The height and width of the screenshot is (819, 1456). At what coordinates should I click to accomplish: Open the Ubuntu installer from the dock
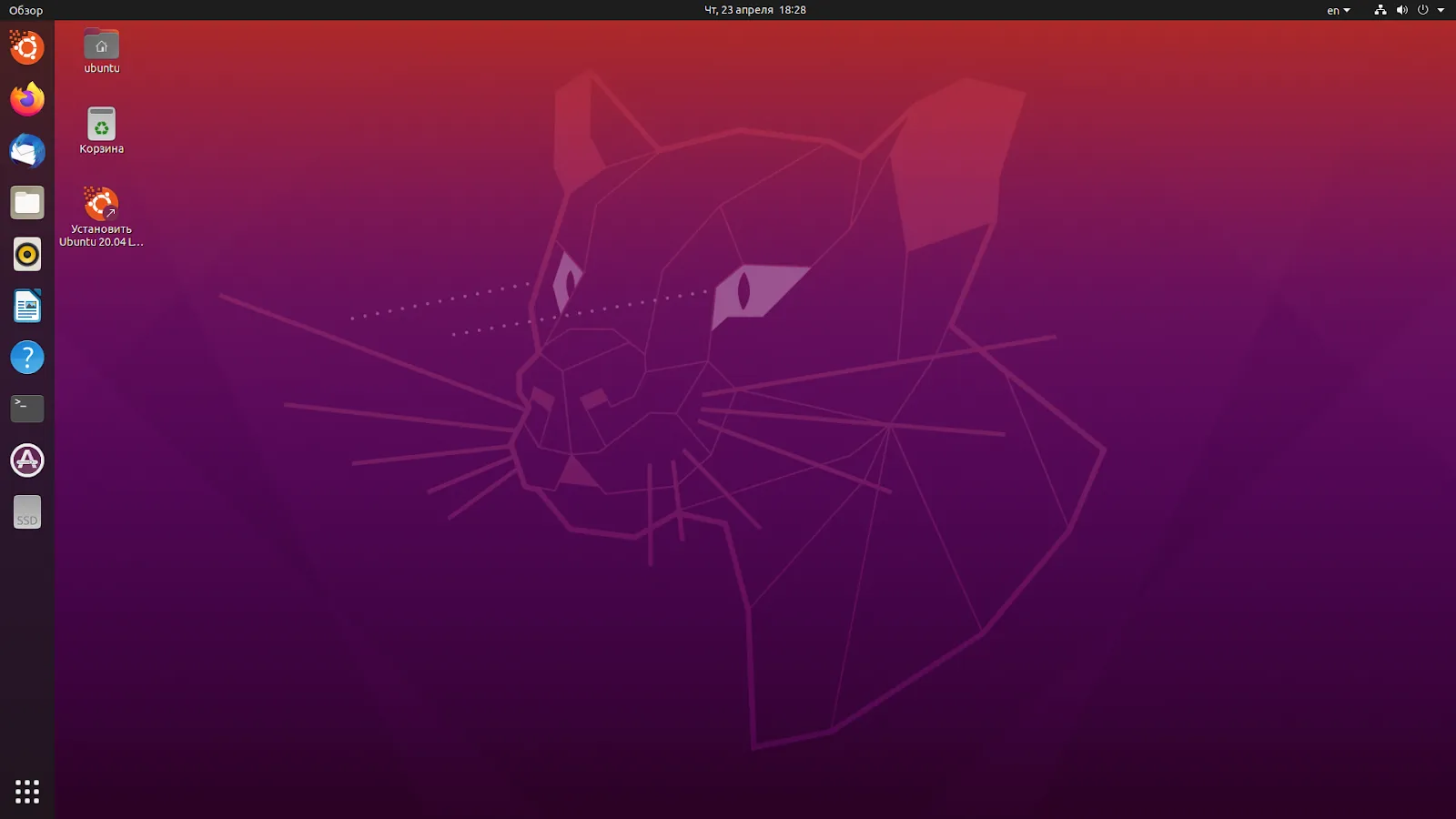[x=27, y=47]
